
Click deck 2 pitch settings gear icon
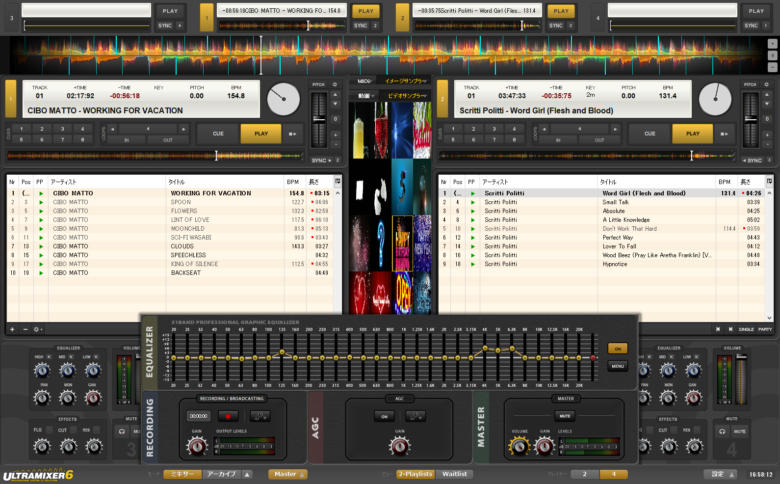pos(767,85)
